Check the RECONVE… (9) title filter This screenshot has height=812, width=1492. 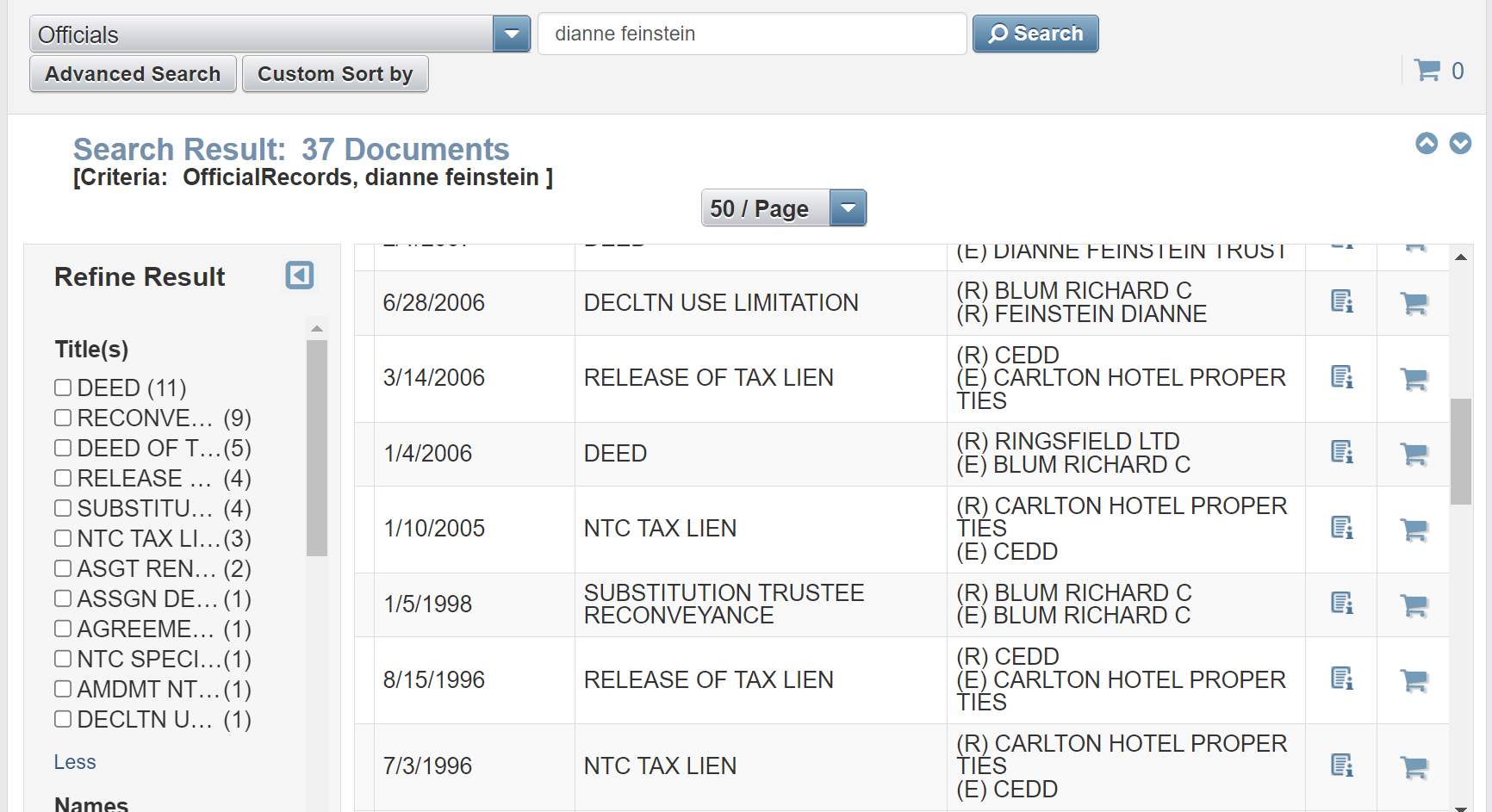[x=63, y=418]
